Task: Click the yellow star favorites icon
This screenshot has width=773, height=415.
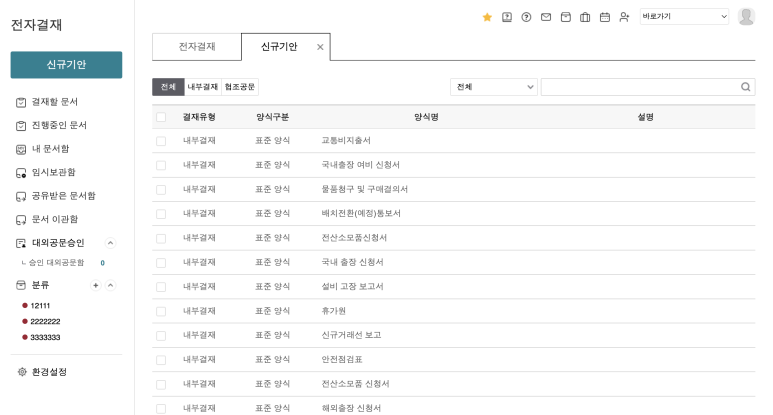Action: coord(487,17)
